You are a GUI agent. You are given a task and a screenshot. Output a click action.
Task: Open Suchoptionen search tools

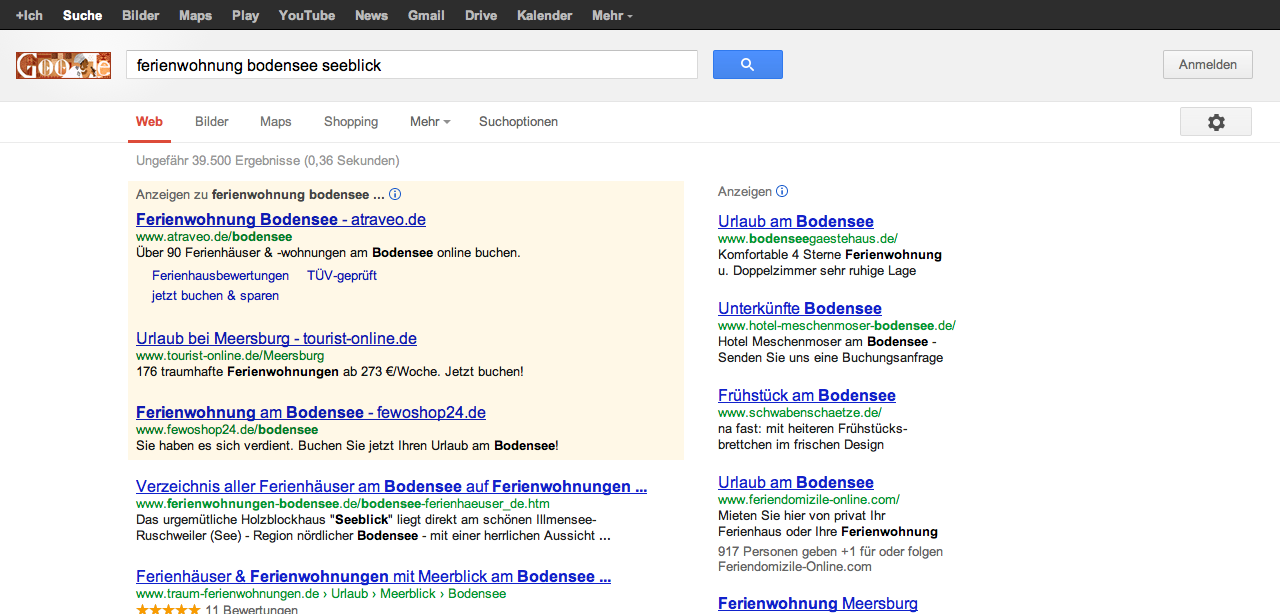518,122
